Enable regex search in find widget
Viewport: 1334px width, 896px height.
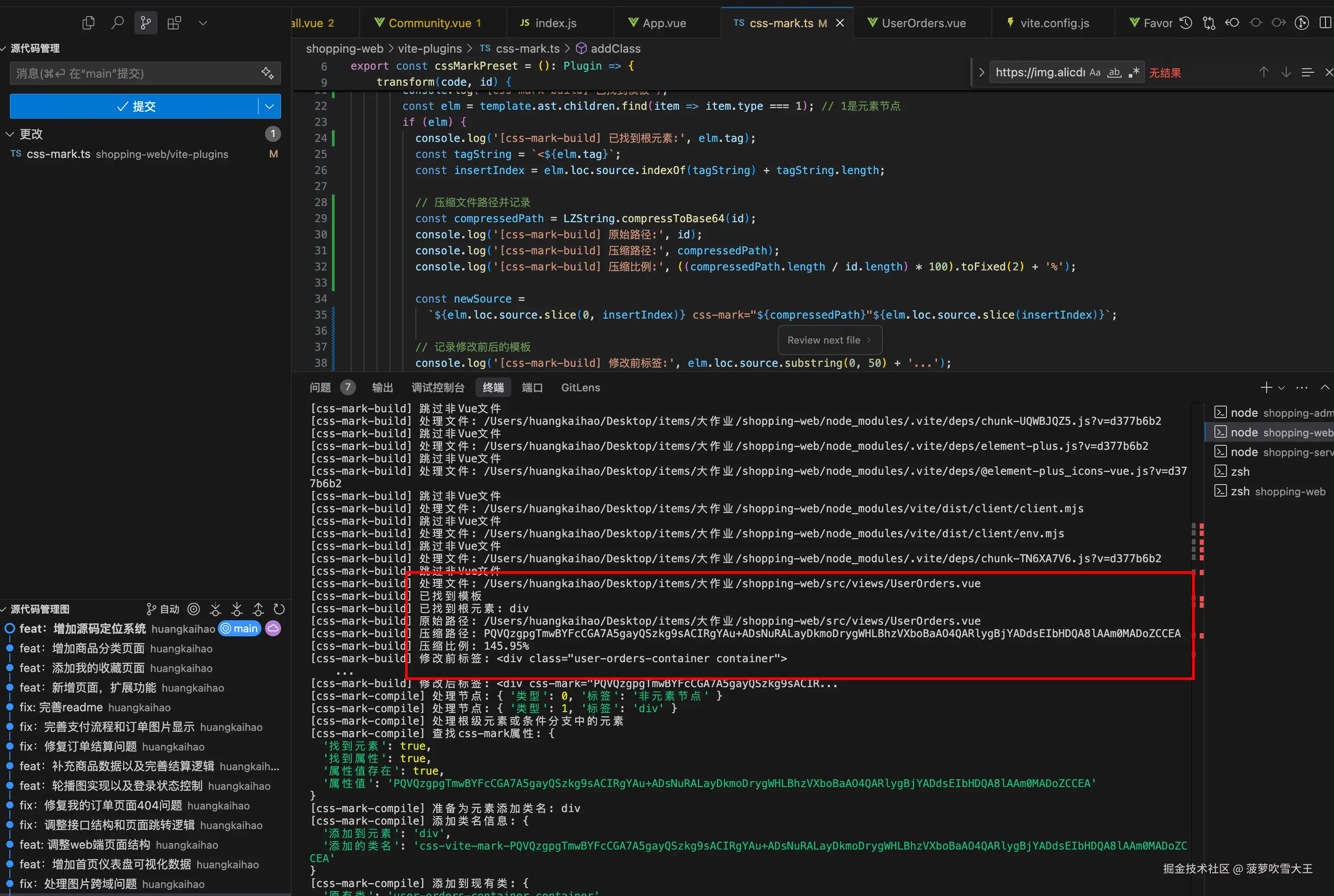[x=1134, y=73]
